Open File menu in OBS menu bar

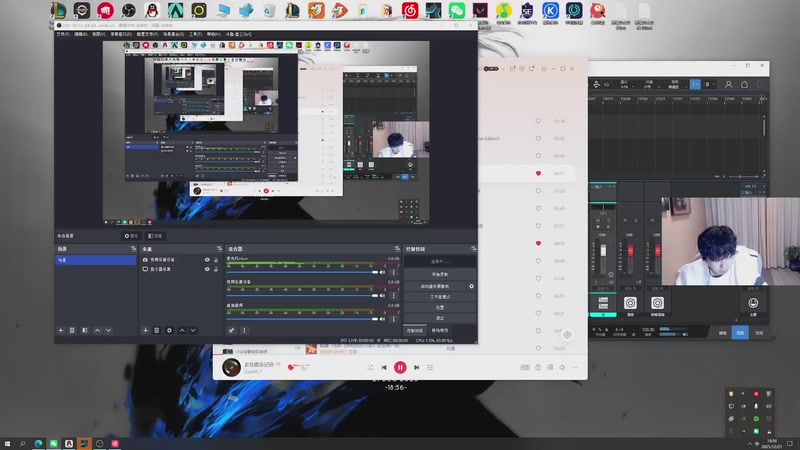[x=63, y=34]
